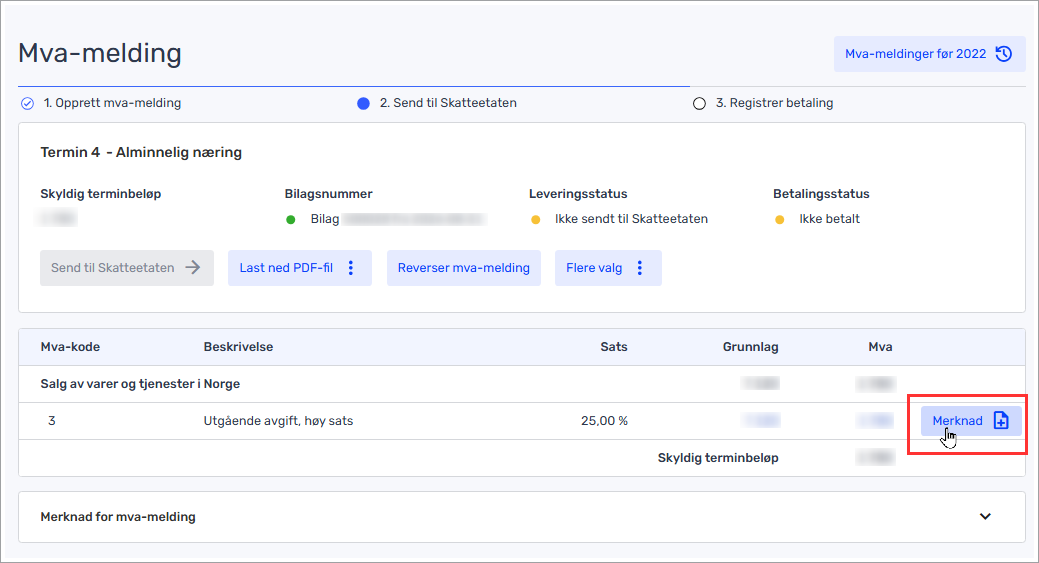
Task: Expand the Merknad for mva-melding chevron
Action: pyautogui.click(x=985, y=517)
